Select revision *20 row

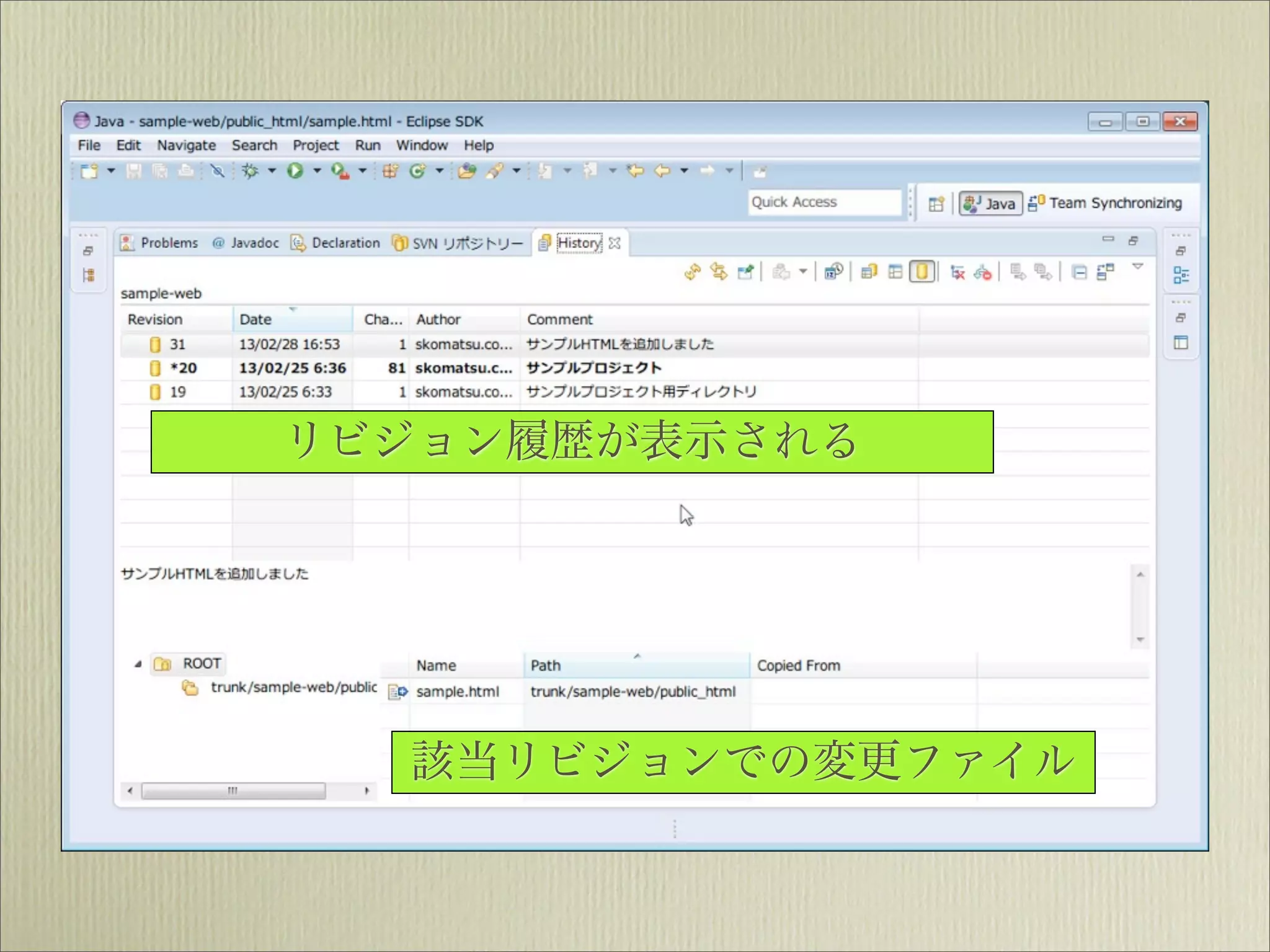click(x=634, y=368)
